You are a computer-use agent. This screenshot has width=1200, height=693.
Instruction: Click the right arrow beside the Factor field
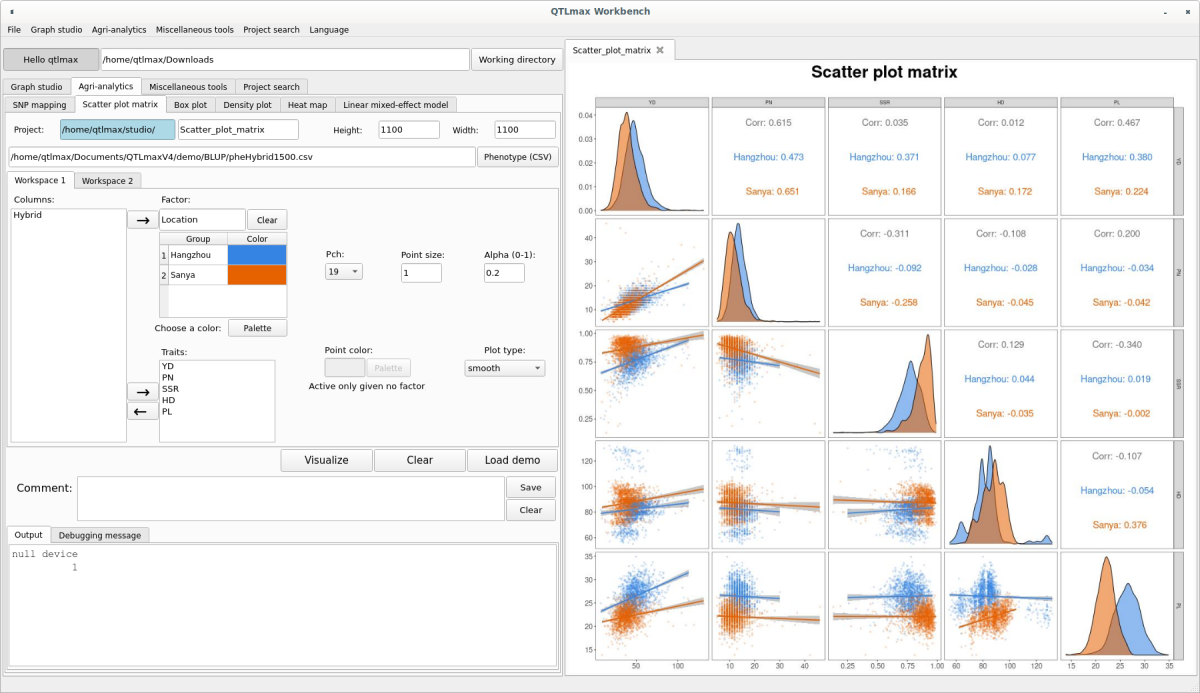point(142,220)
